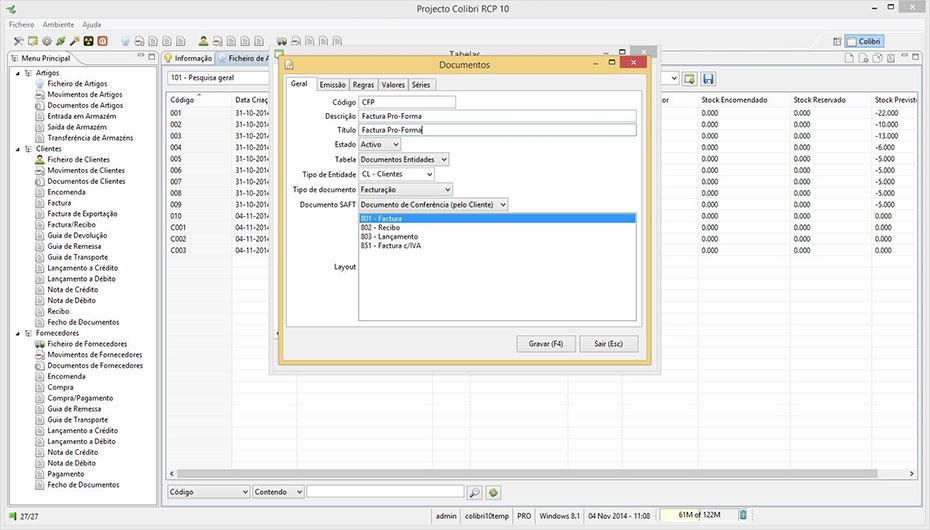Collapse the Clientes tree node
The image size is (930, 530).
point(17,149)
